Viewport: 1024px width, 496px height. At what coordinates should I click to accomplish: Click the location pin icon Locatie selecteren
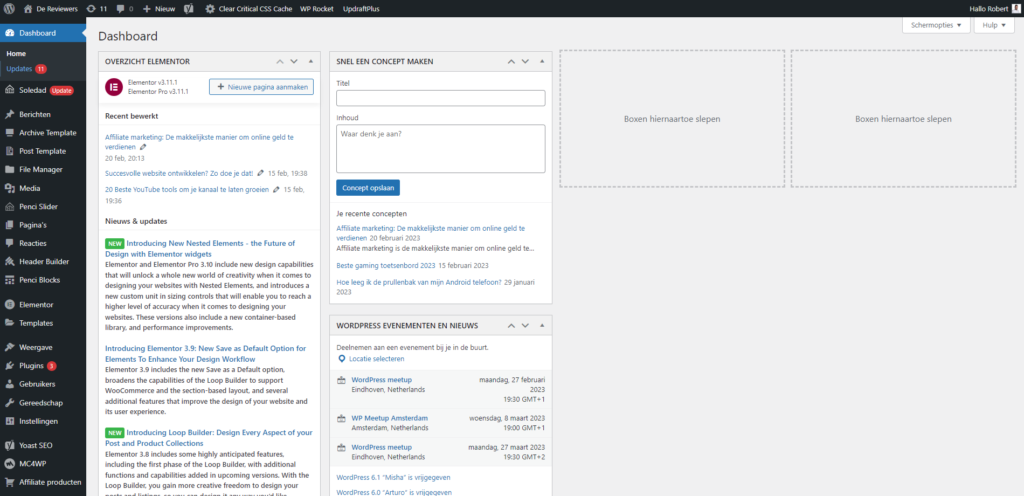(342, 358)
